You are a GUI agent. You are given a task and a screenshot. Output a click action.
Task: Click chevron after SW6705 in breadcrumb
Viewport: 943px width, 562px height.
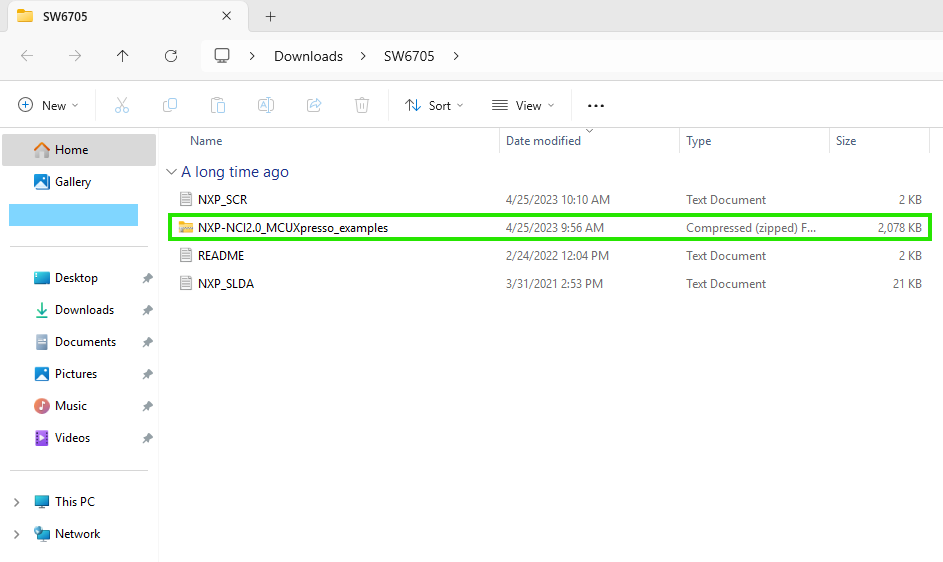tap(456, 56)
